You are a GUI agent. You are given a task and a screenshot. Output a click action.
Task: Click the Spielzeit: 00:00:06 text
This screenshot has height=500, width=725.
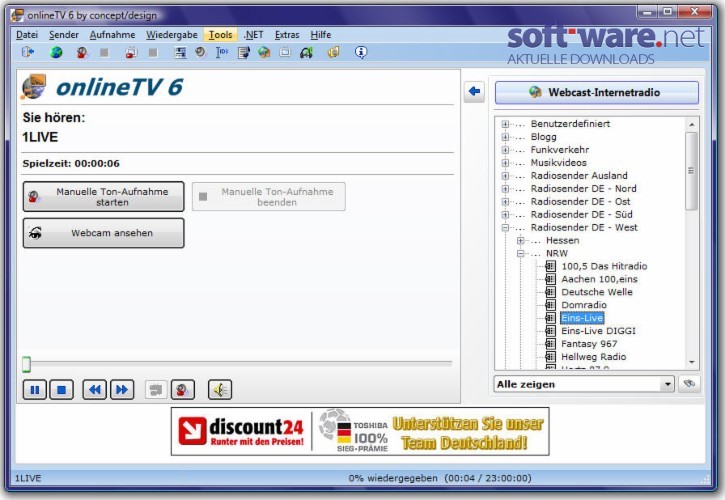[x=71, y=163]
